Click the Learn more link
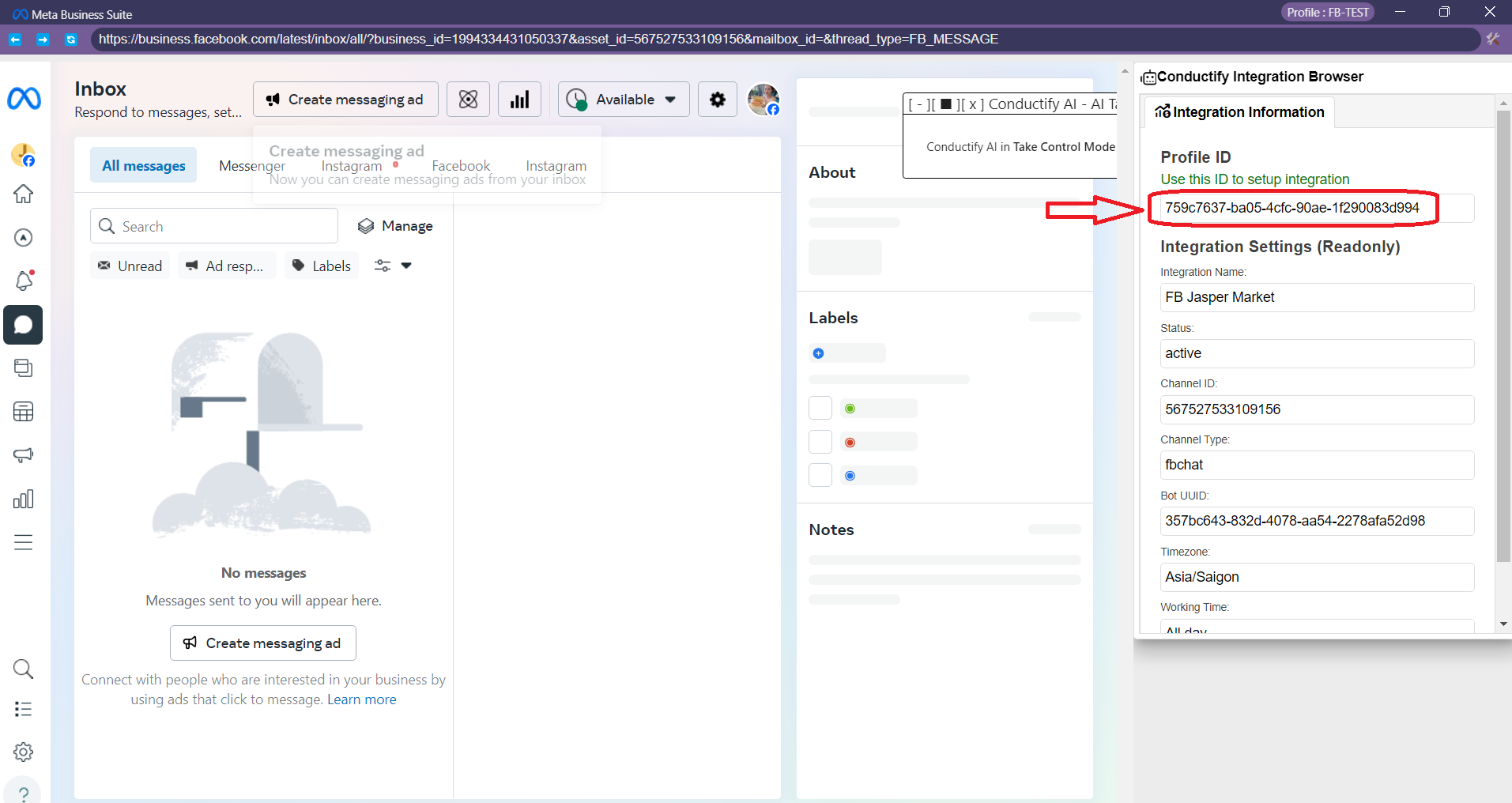This screenshot has width=1512, height=803. pyautogui.click(x=361, y=699)
